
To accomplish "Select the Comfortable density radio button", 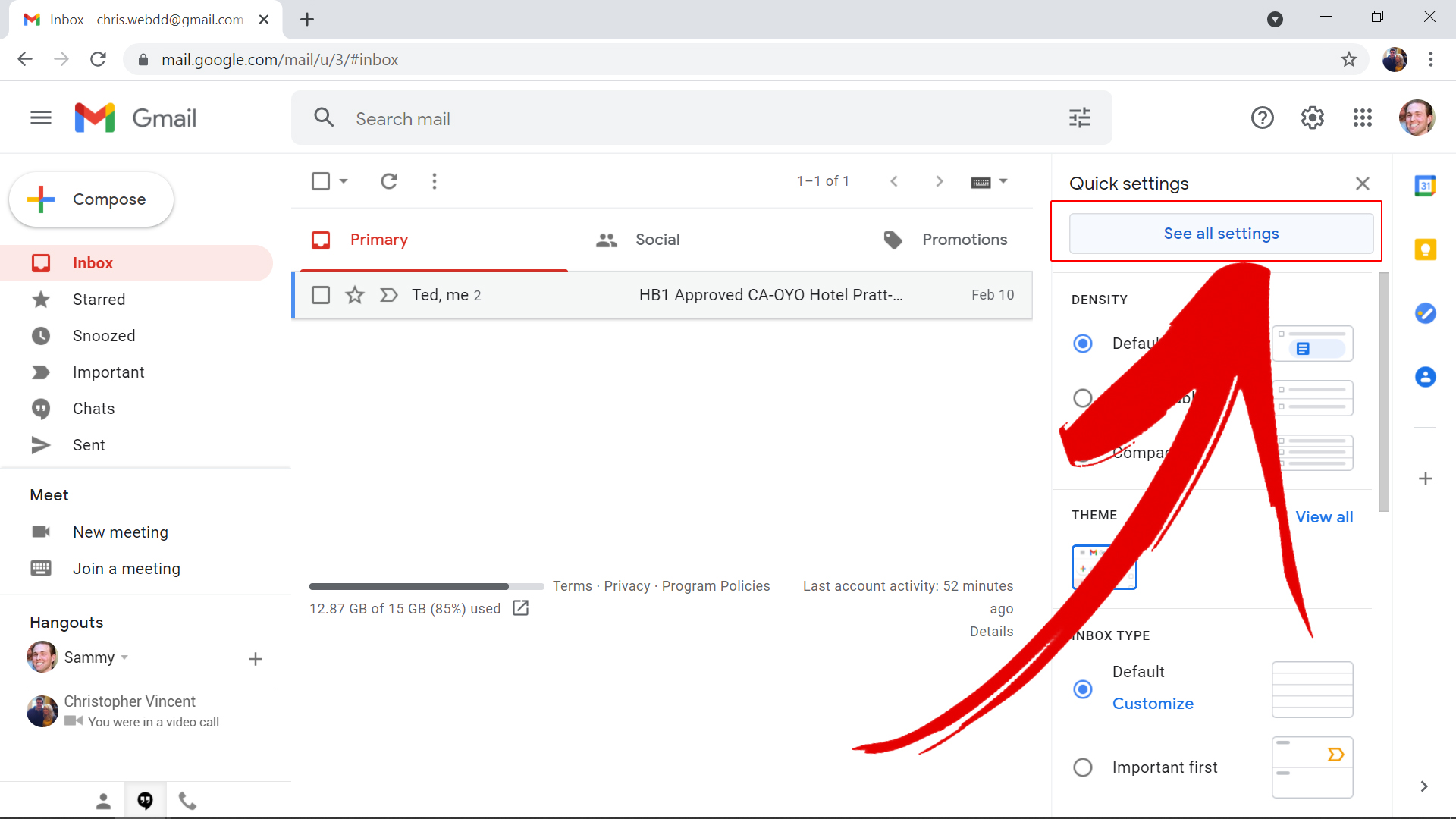I will (1083, 398).
